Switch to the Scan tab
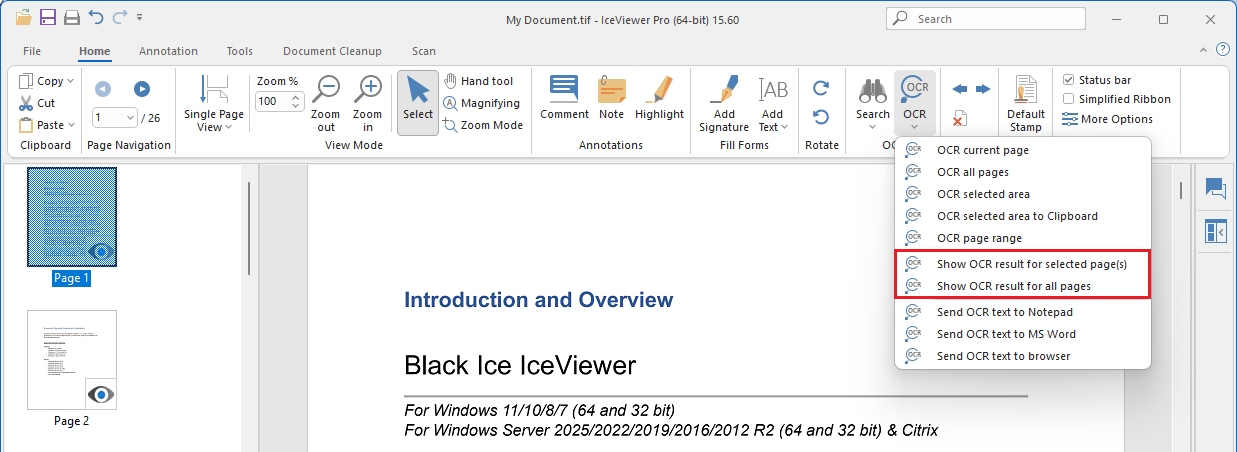 point(424,51)
